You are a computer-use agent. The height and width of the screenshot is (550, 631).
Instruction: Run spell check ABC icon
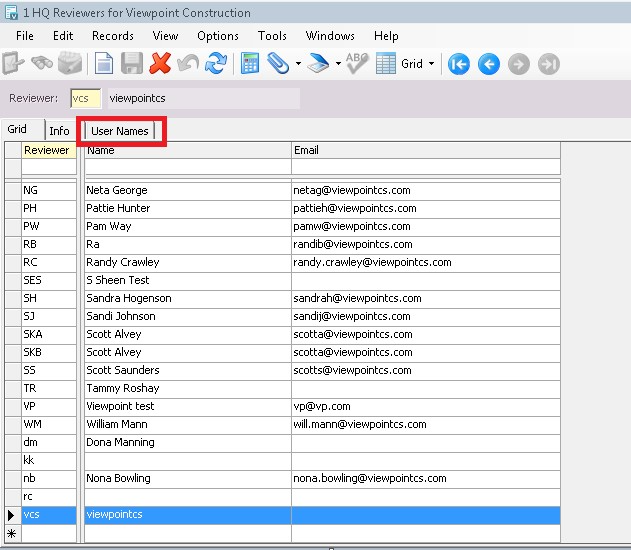click(357, 64)
